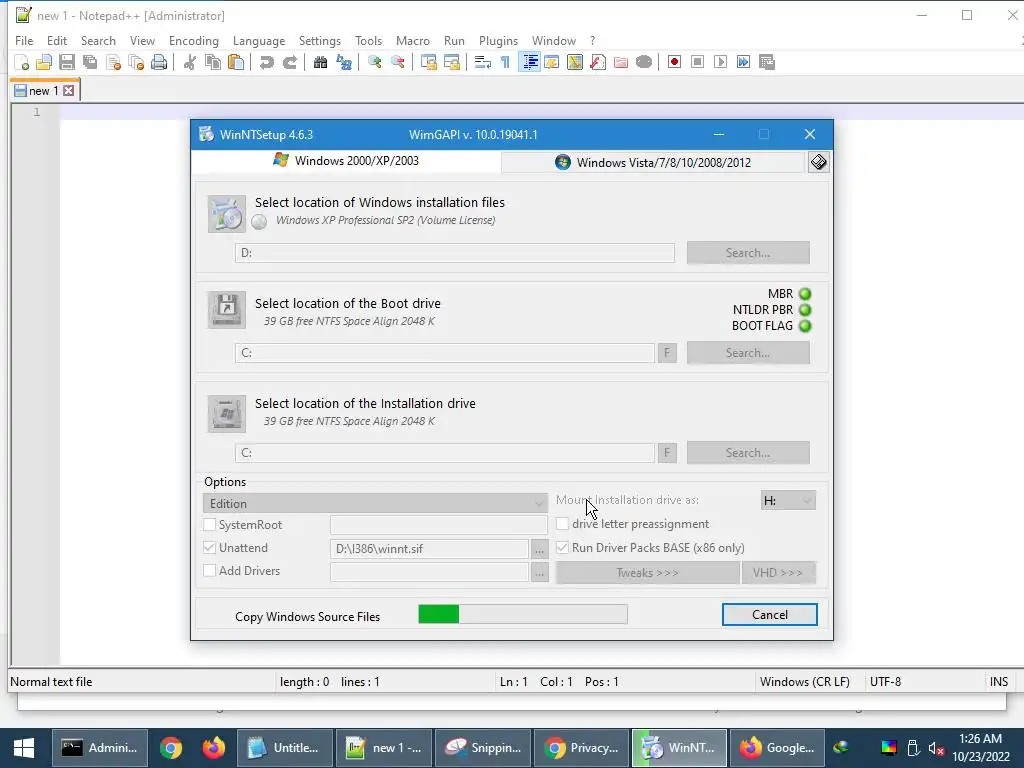The height and width of the screenshot is (768, 1024).
Task: Toggle the Indent Guide icon
Action: tap(529, 62)
